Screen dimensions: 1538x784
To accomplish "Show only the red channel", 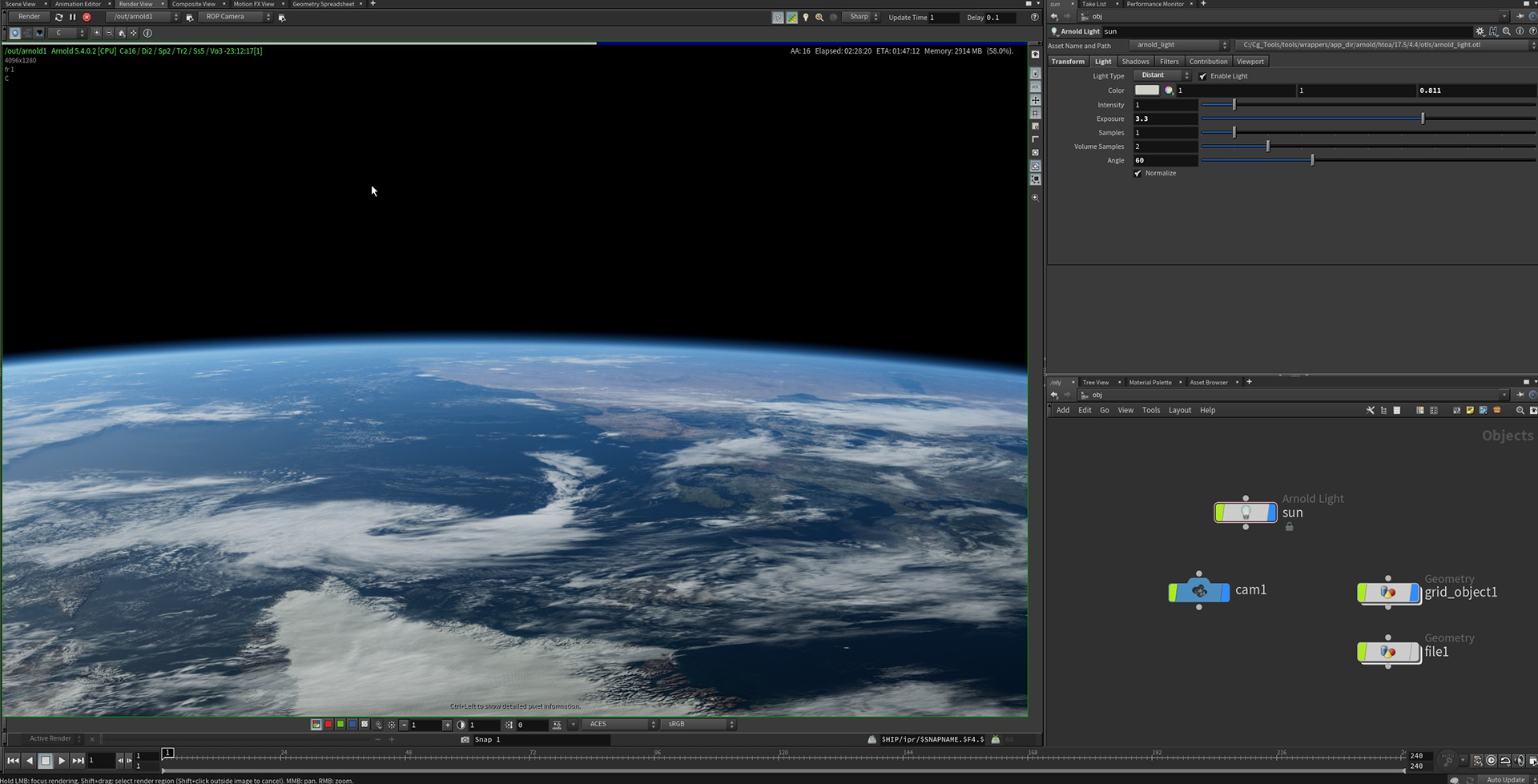I will (328, 724).
